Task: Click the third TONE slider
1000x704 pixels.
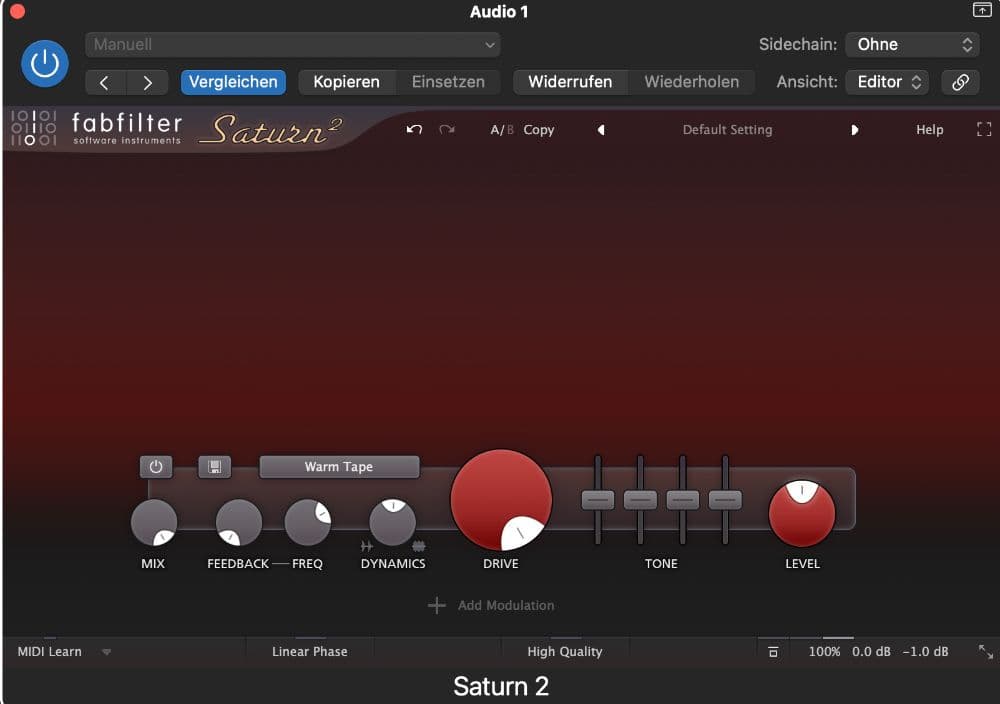Action: point(682,500)
